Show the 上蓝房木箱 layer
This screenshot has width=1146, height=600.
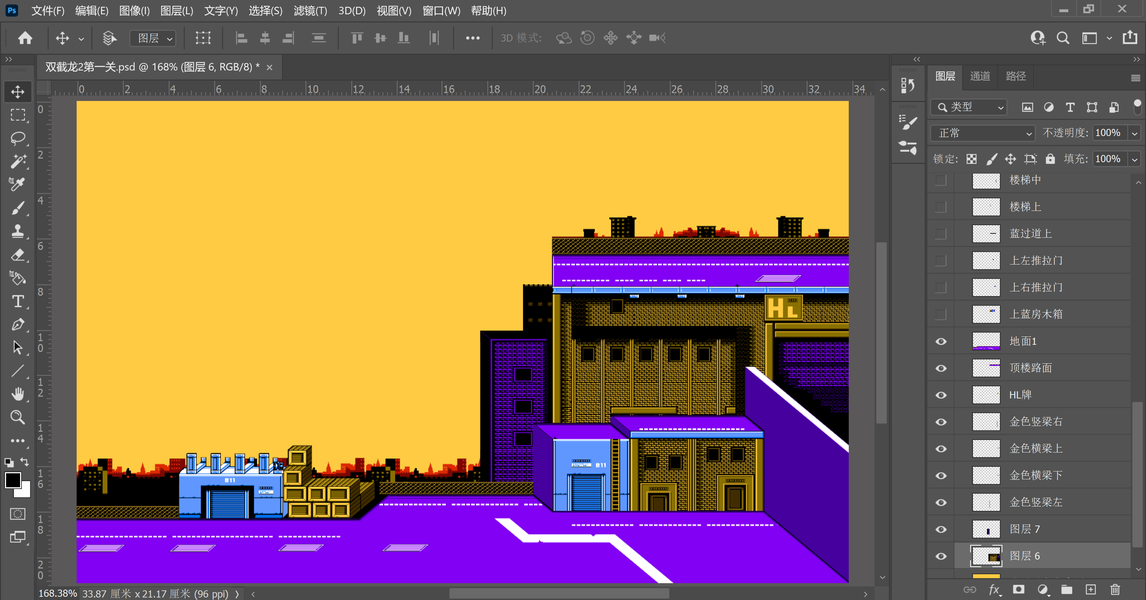[941, 314]
